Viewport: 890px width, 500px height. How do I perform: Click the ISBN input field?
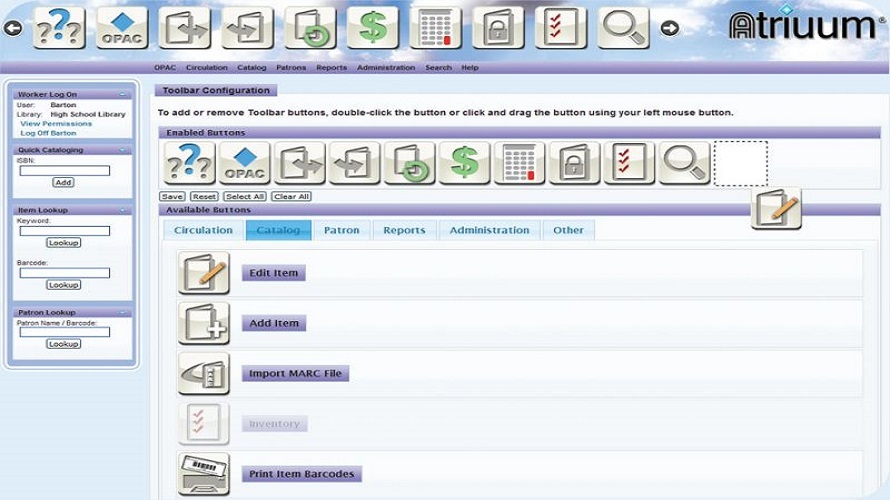64,171
